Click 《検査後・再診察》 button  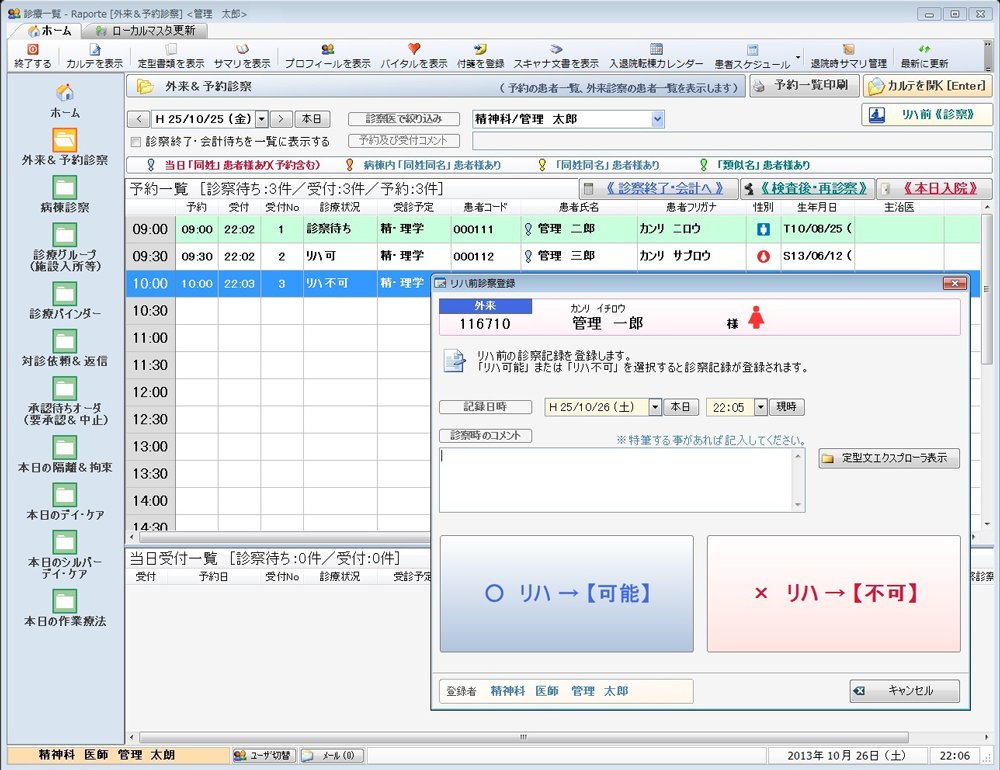806,188
